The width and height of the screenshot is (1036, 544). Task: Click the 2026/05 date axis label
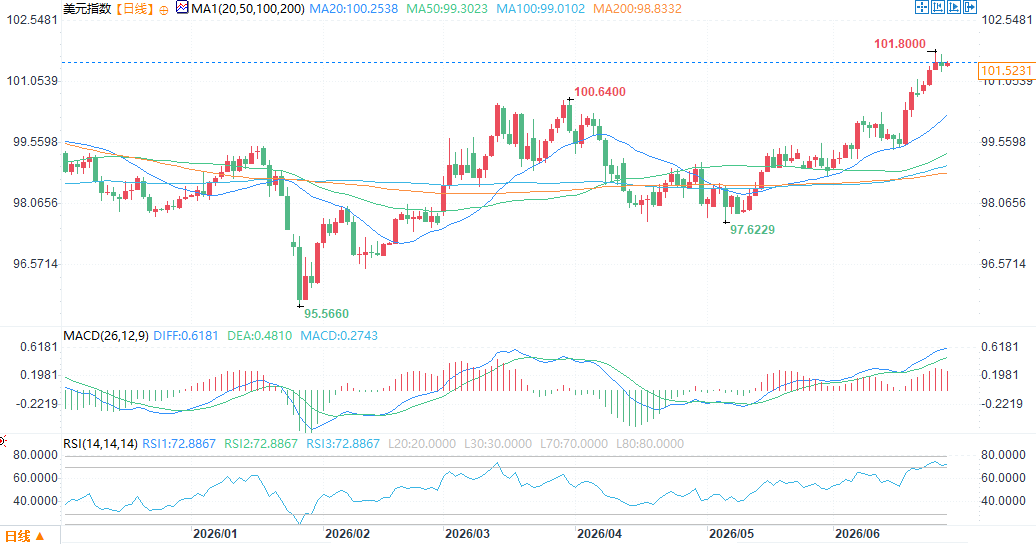click(x=731, y=533)
